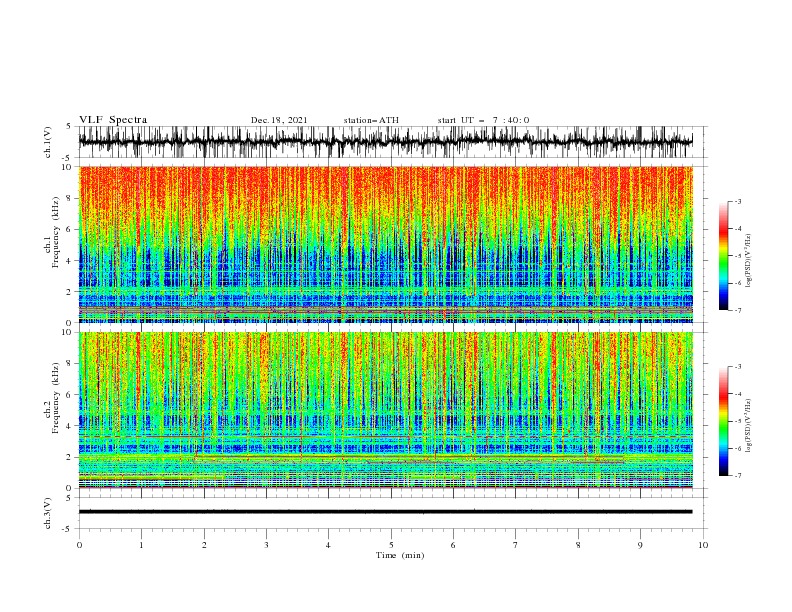The width and height of the screenshot is (792, 612).
Task: Click the ch.1 spectrogram panel
Action: tap(385, 244)
